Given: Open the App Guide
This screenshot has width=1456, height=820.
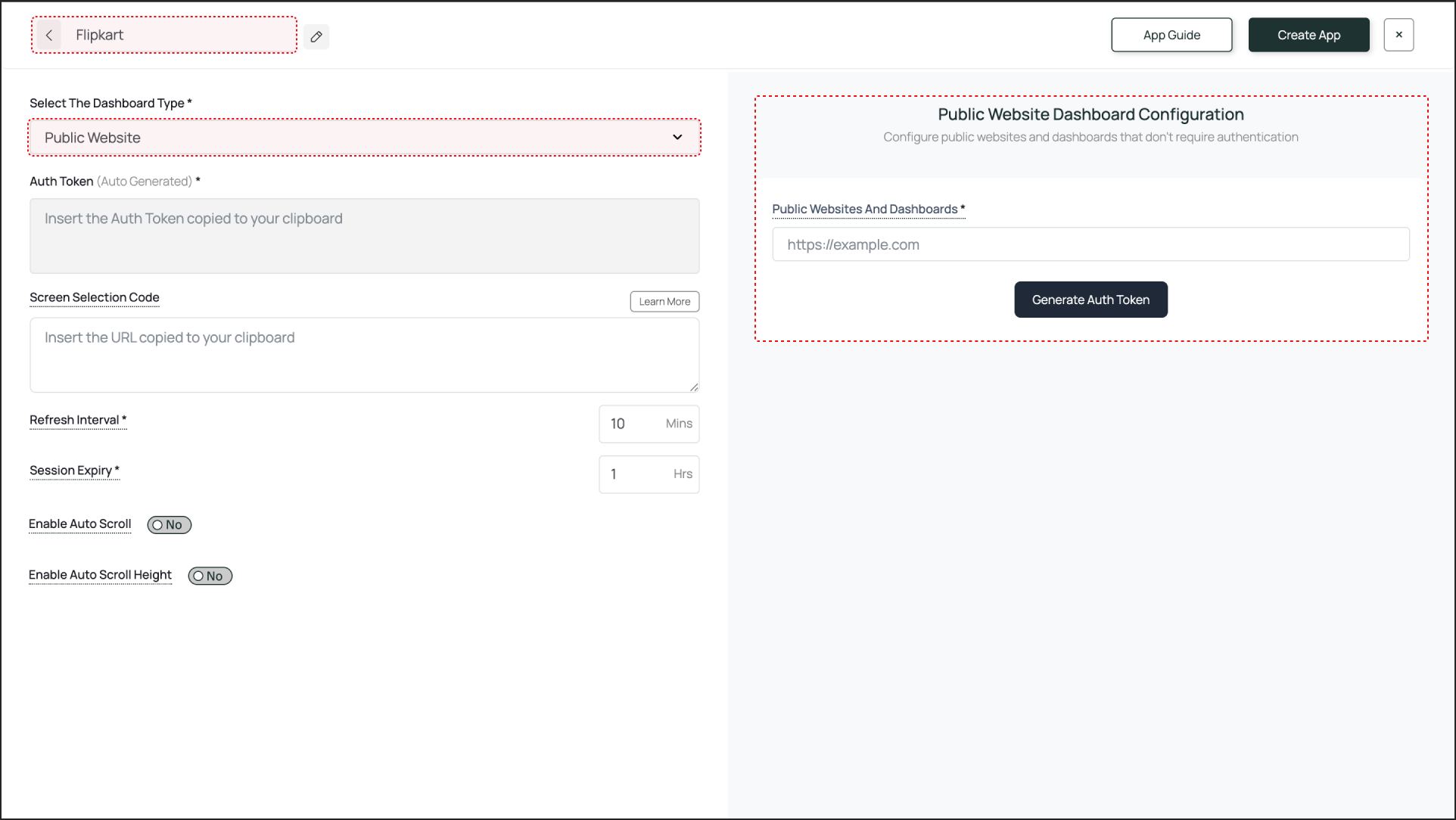Looking at the screenshot, I should pos(1171,35).
